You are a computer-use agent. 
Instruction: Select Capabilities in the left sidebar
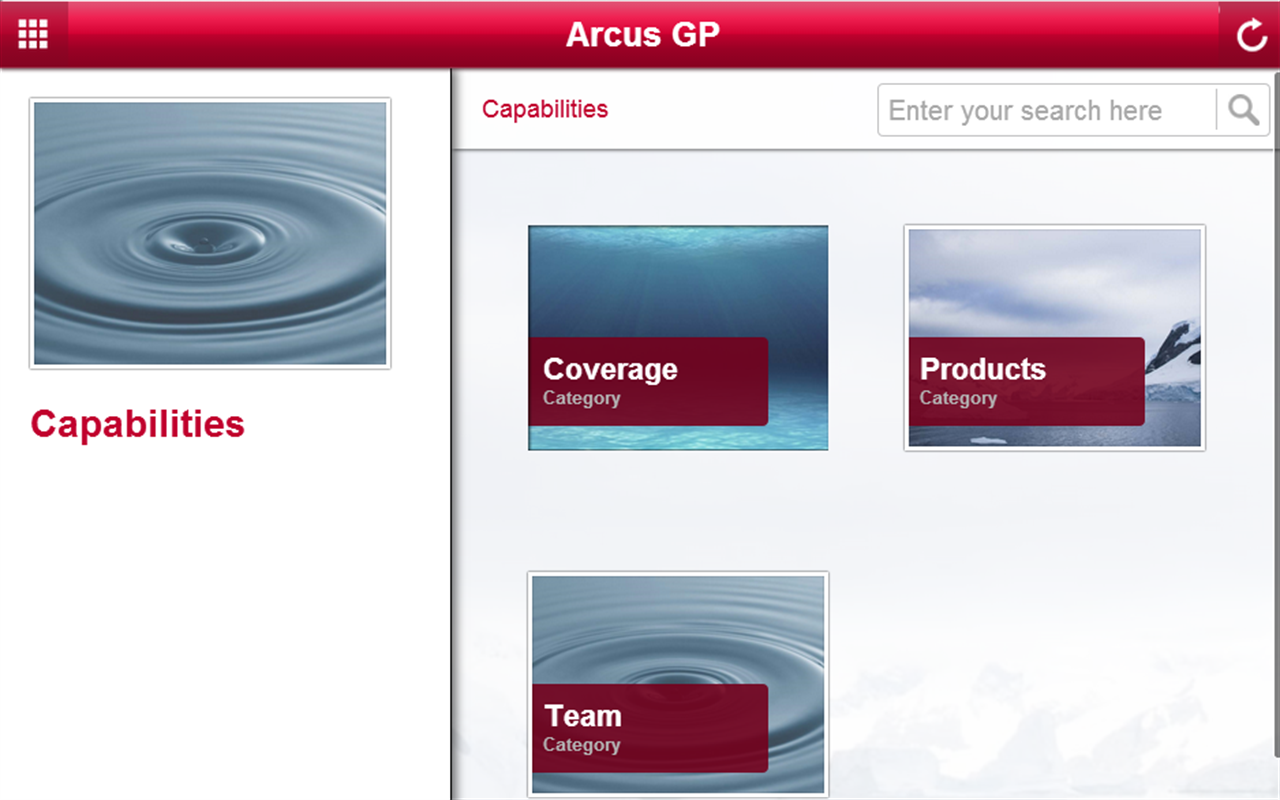tap(137, 424)
